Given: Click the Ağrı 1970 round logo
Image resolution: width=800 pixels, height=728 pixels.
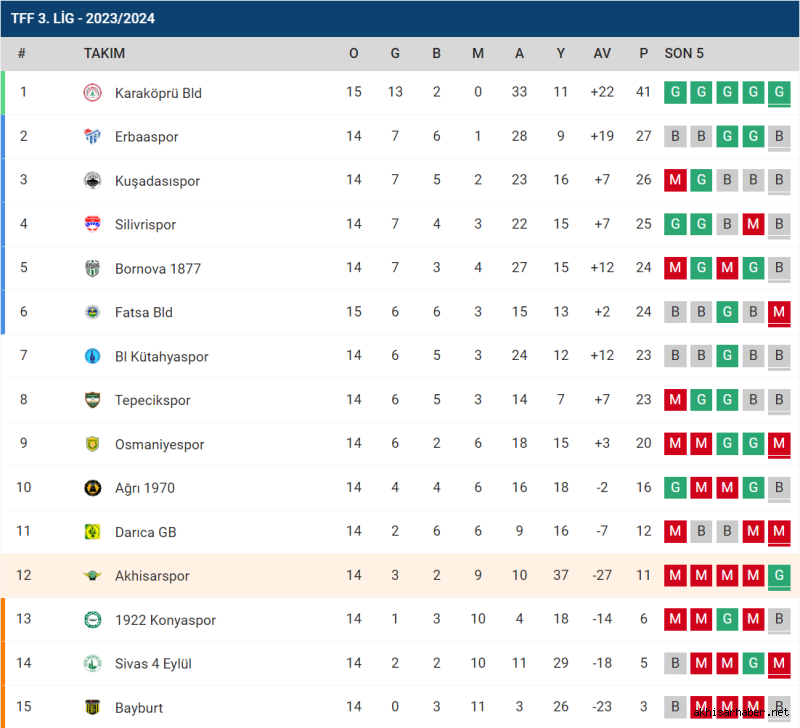Looking at the screenshot, I should [x=92, y=488].
